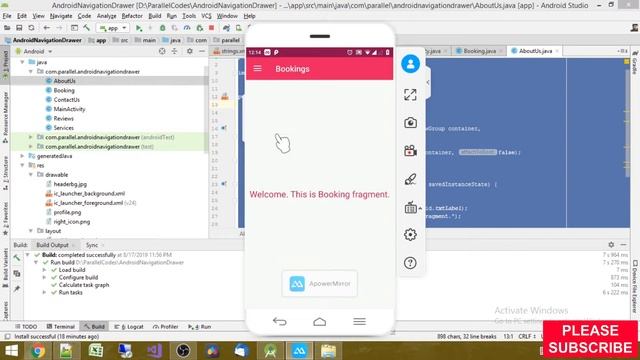Screen dimensions: 640x360
Task: Open the Terminal tool window
Action: click(60, 327)
